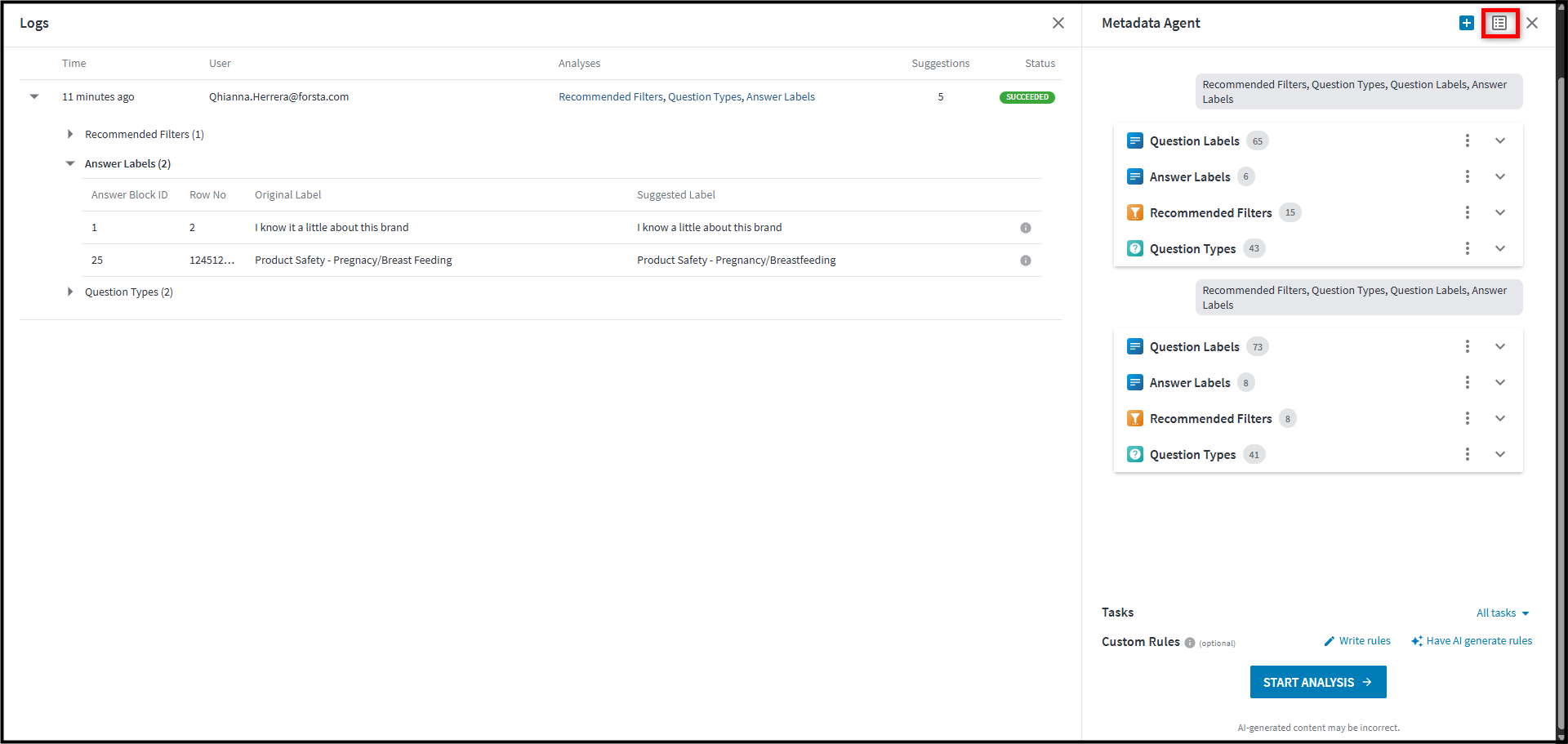
Task: Click the Analyses column header
Action: pyautogui.click(x=580, y=63)
